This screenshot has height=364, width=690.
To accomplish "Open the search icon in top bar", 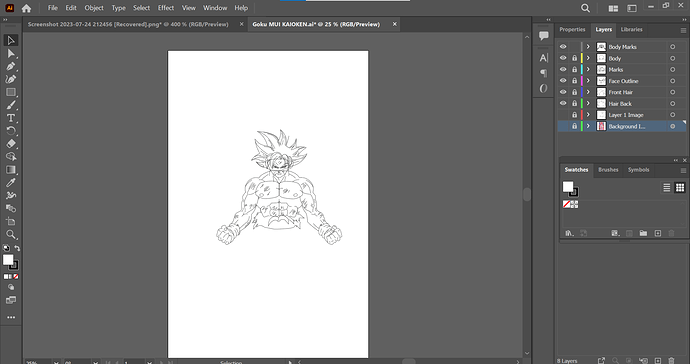I will [x=585, y=8].
